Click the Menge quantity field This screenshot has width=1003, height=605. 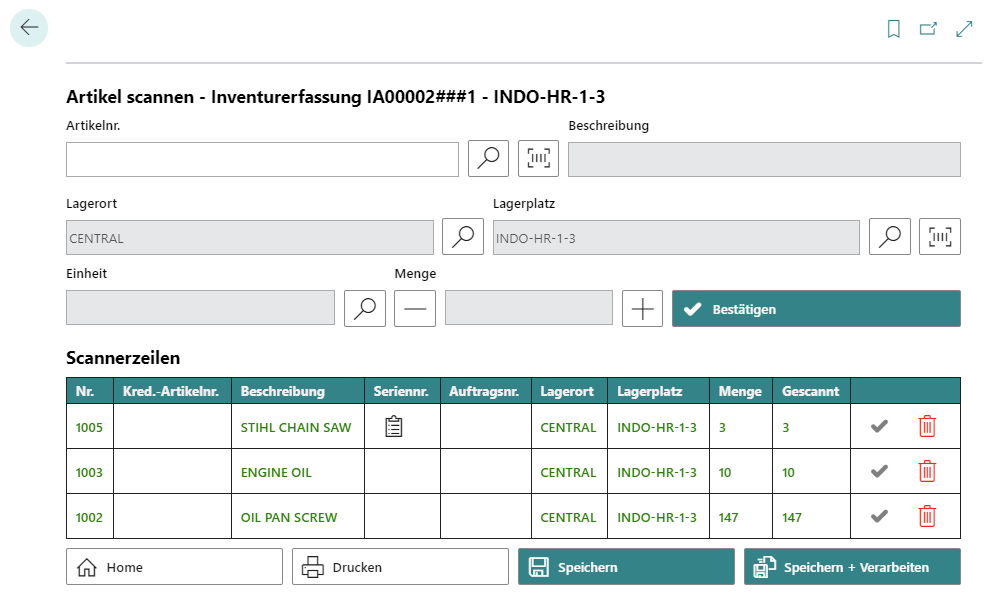point(529,308)
